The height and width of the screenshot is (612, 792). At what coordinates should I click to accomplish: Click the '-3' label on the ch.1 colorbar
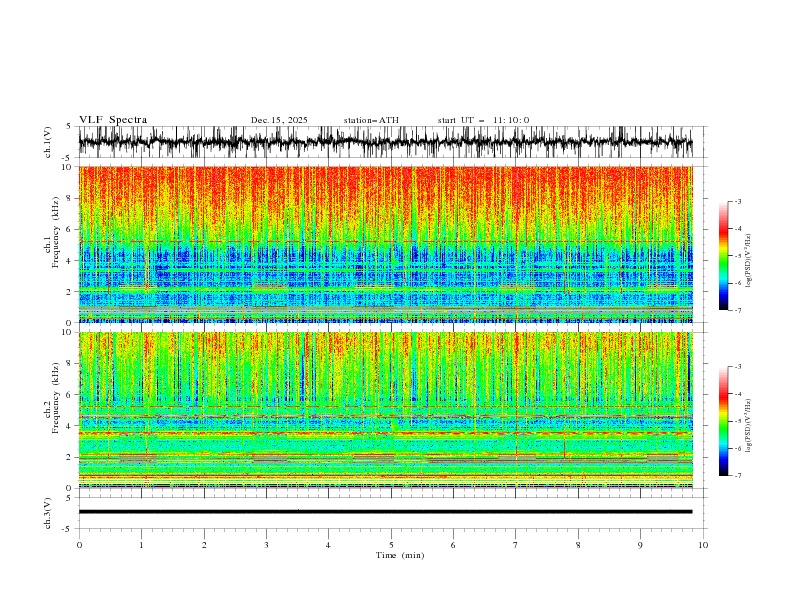pos(737,201)
